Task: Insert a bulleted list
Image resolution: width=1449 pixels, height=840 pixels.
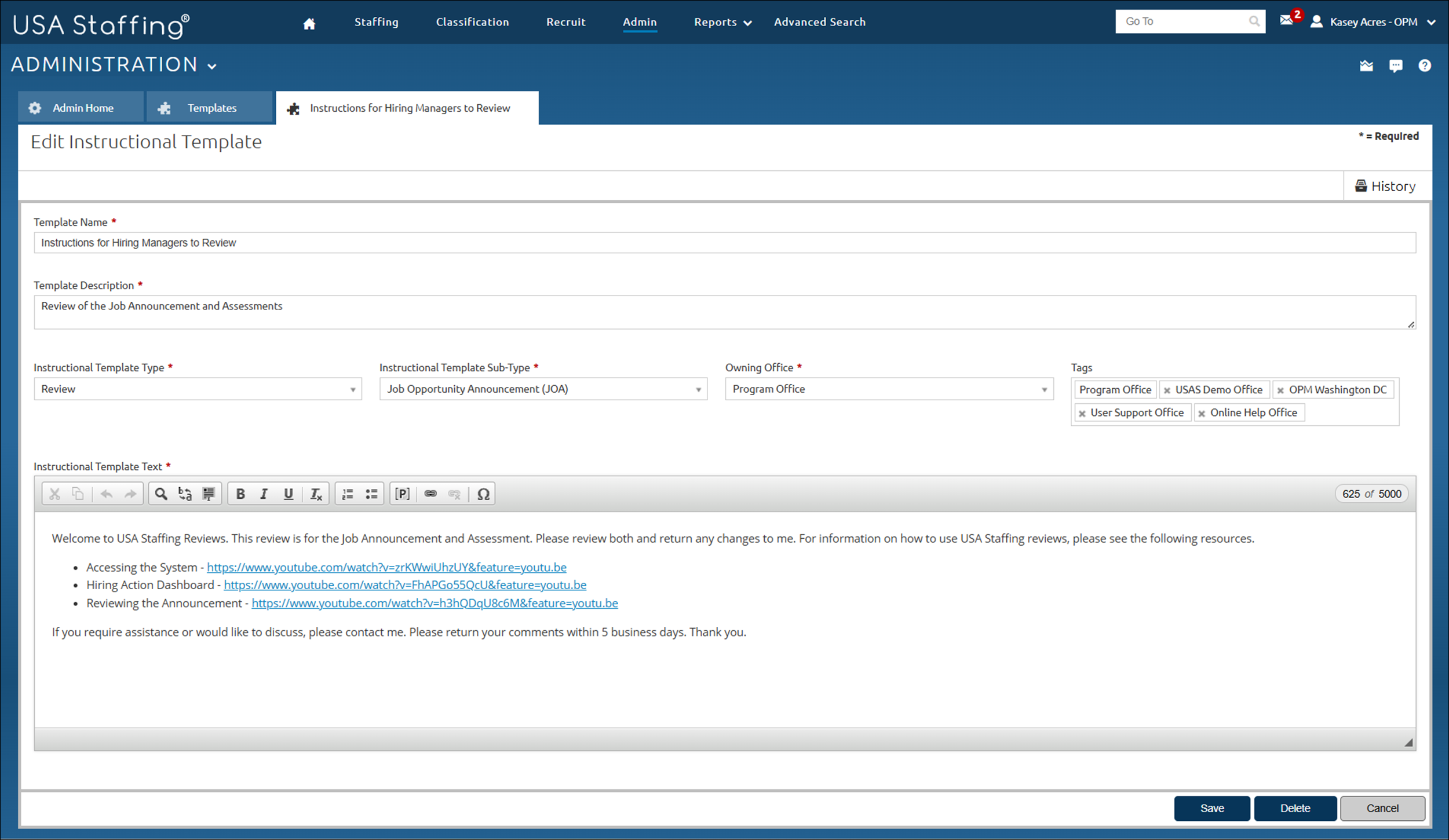Action: (x=371, y=493)
